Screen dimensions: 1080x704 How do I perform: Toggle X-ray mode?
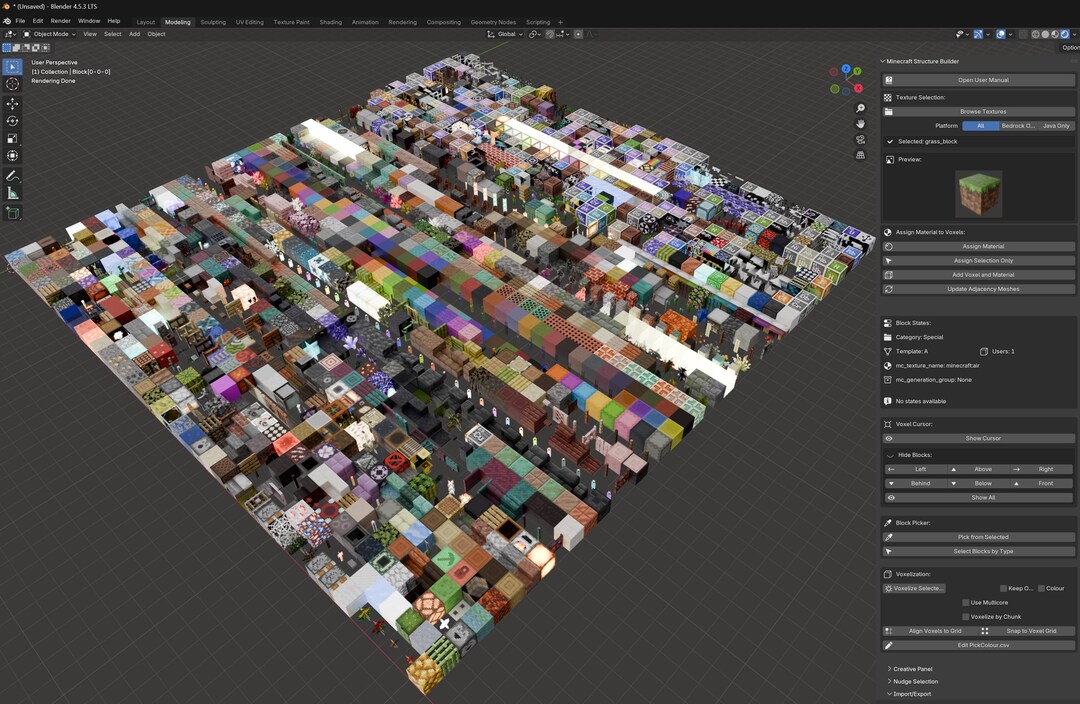[x=1023, y=34]
